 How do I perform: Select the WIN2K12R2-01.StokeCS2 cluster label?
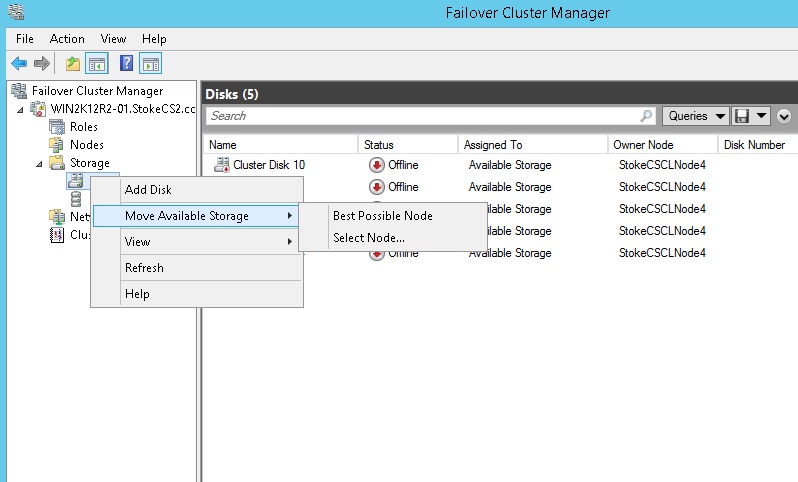(123, 109)
